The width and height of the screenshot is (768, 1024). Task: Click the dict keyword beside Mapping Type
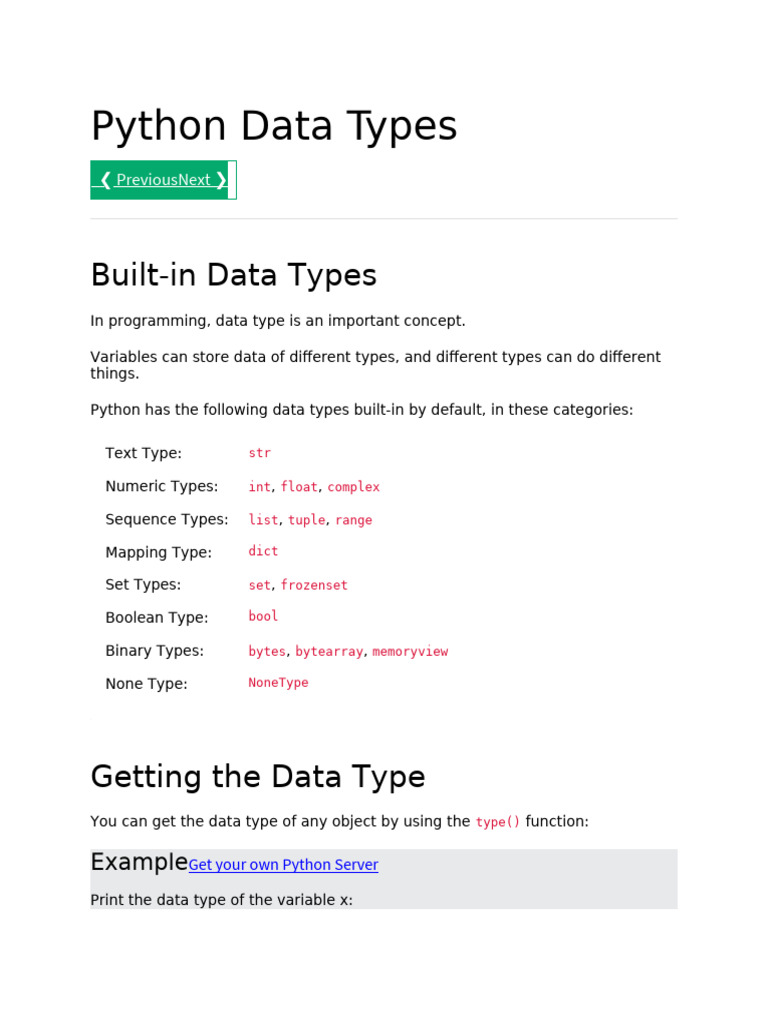(x=263, y=551)
